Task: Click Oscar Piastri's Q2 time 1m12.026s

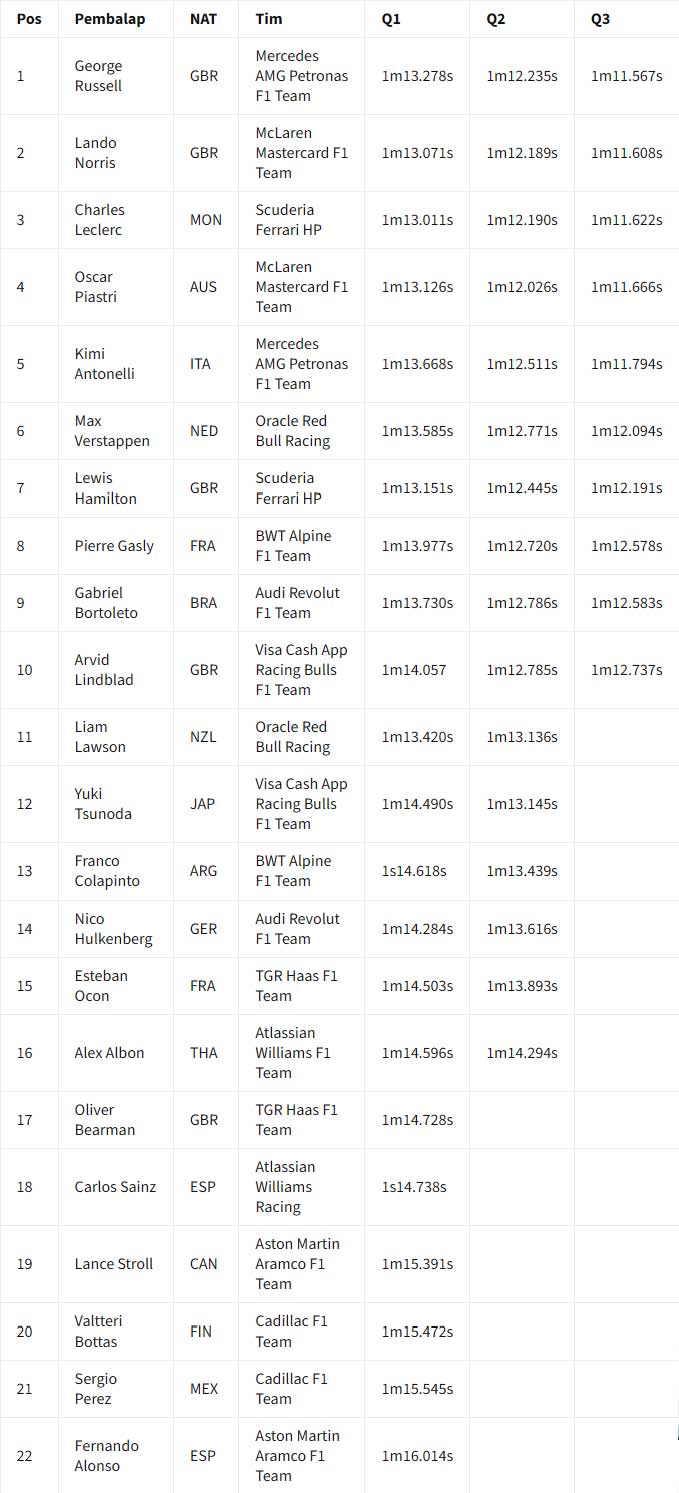Action: (x=522, y=287)
